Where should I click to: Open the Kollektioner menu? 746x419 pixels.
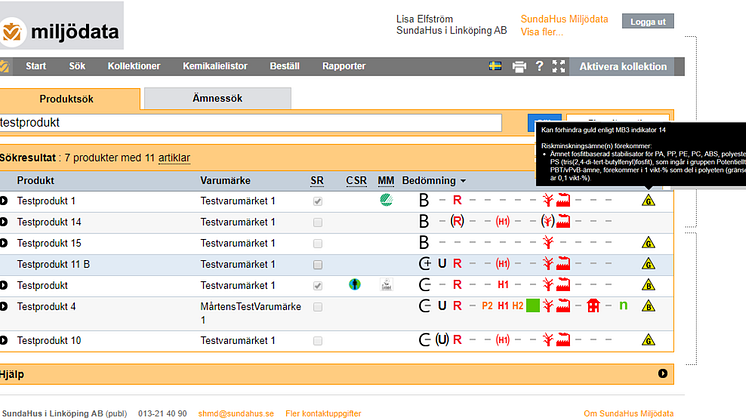click(134, 66)
